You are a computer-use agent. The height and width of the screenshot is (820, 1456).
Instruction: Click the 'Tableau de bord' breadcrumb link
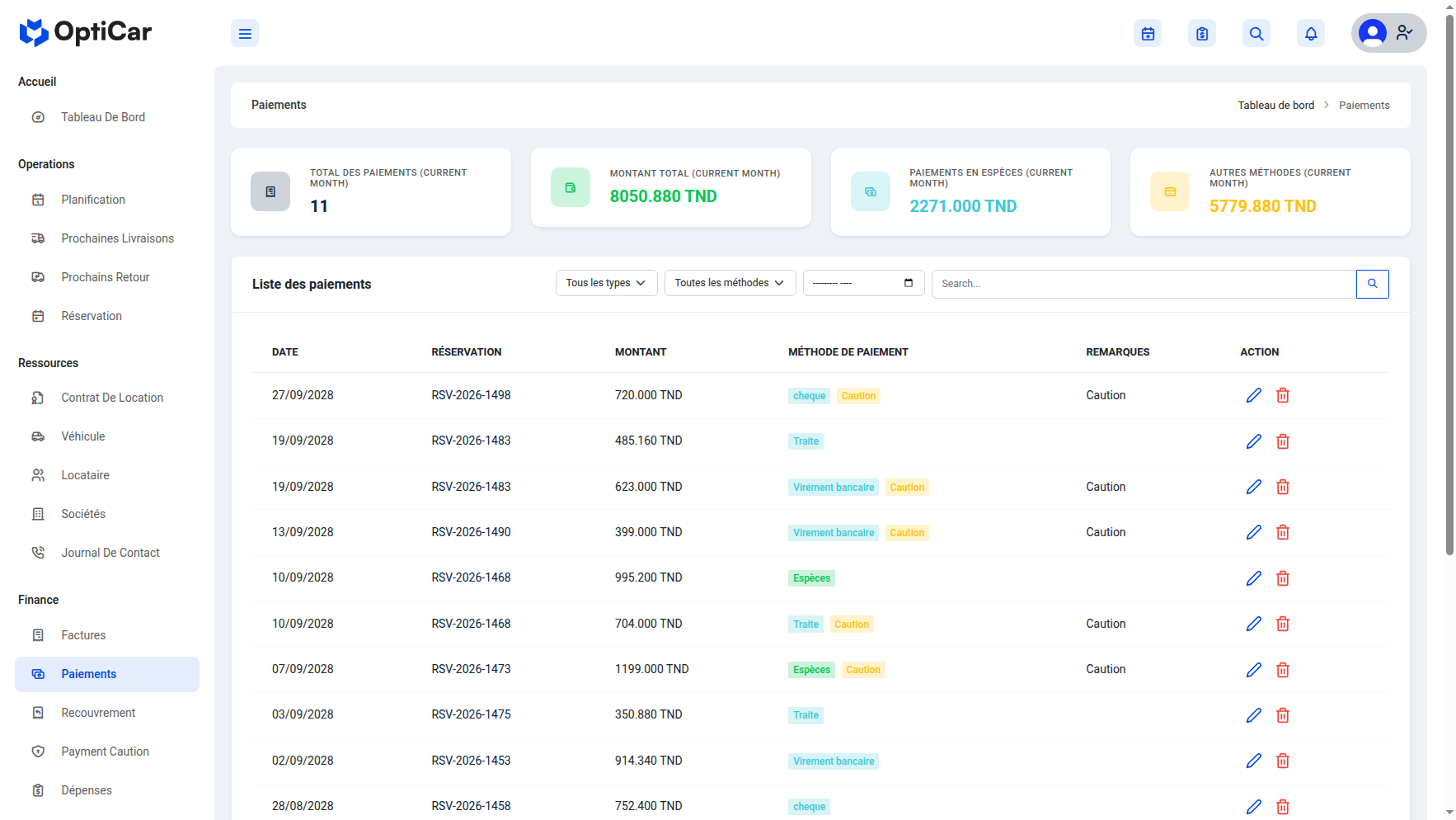pyautogui.click(x=1275, y=106)
